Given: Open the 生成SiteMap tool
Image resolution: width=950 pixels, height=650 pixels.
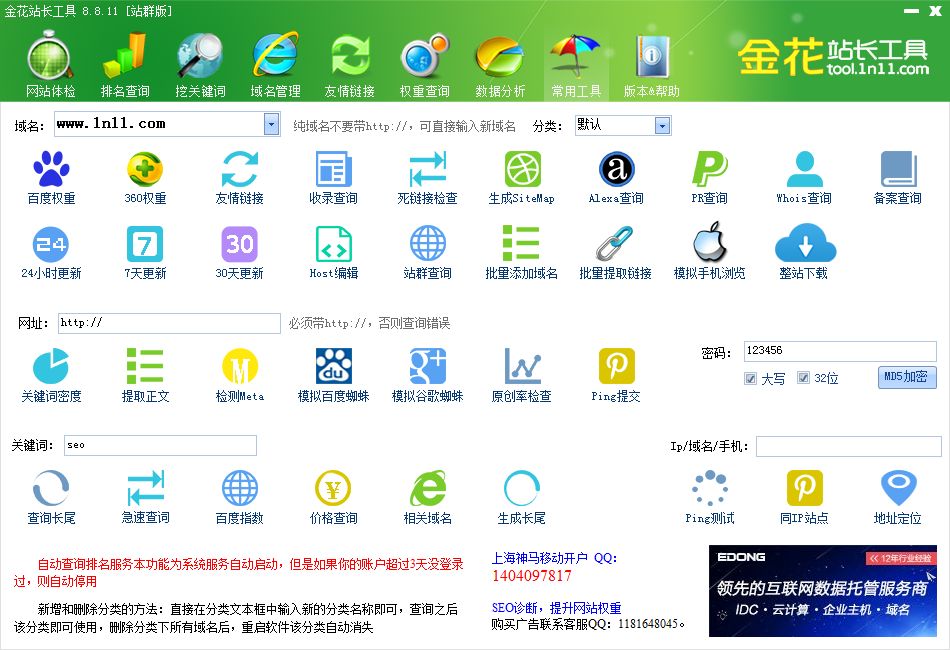Looking at the screenshot, I should (522, 170).
